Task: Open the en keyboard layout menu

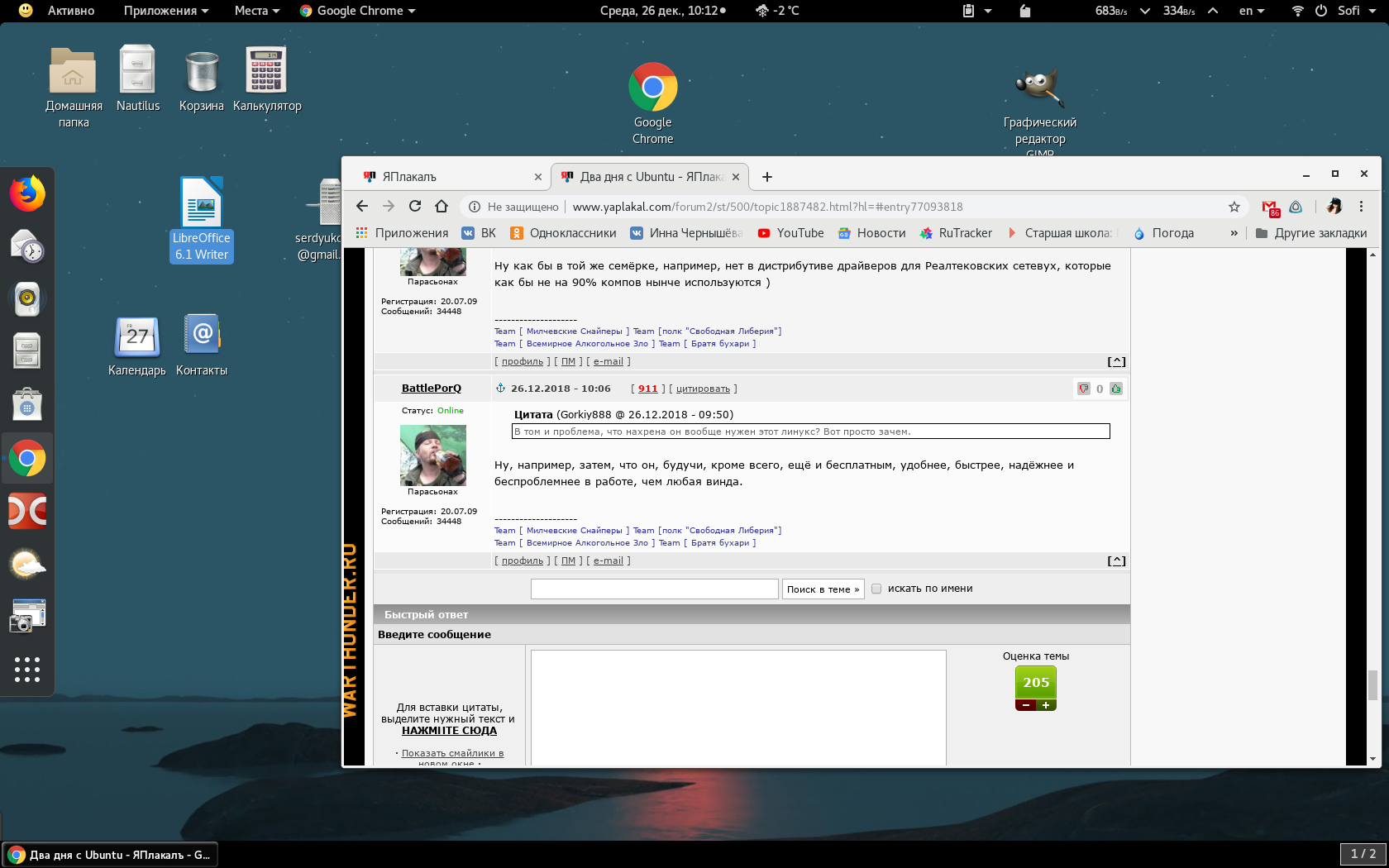Action: tap(1252, 11)
